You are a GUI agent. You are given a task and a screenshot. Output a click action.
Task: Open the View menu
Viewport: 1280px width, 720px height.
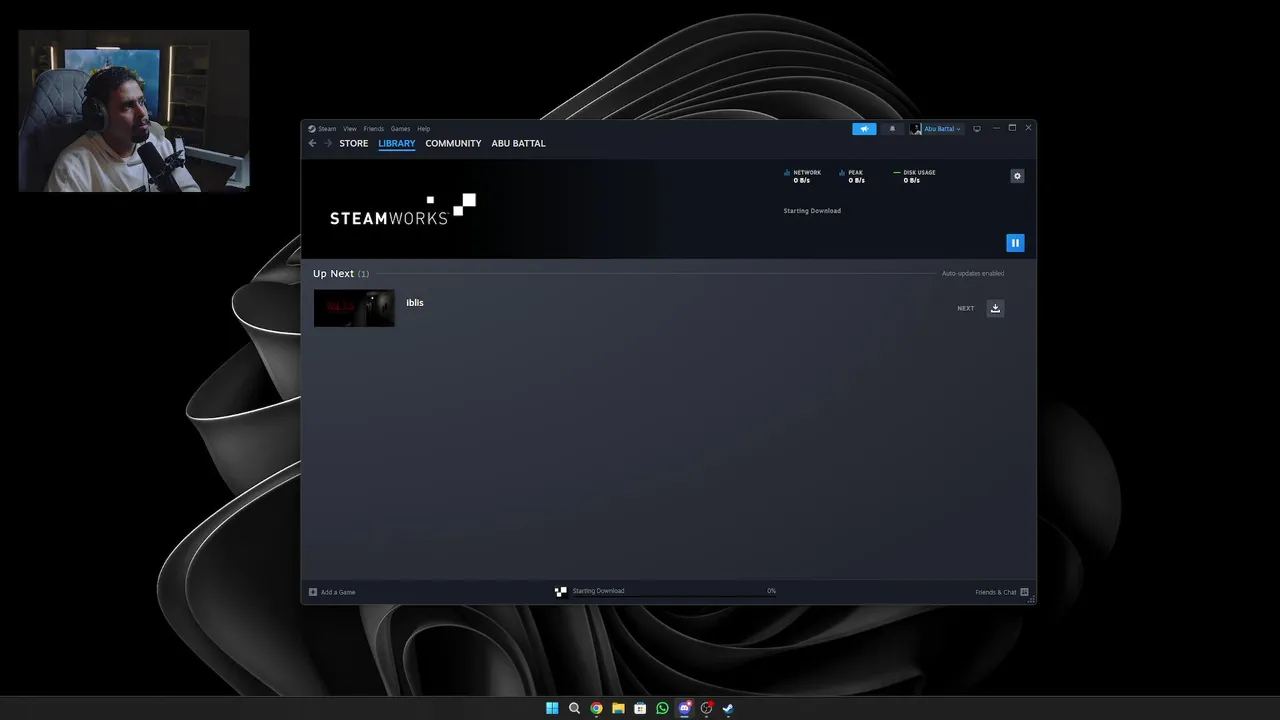click(350, 129)
